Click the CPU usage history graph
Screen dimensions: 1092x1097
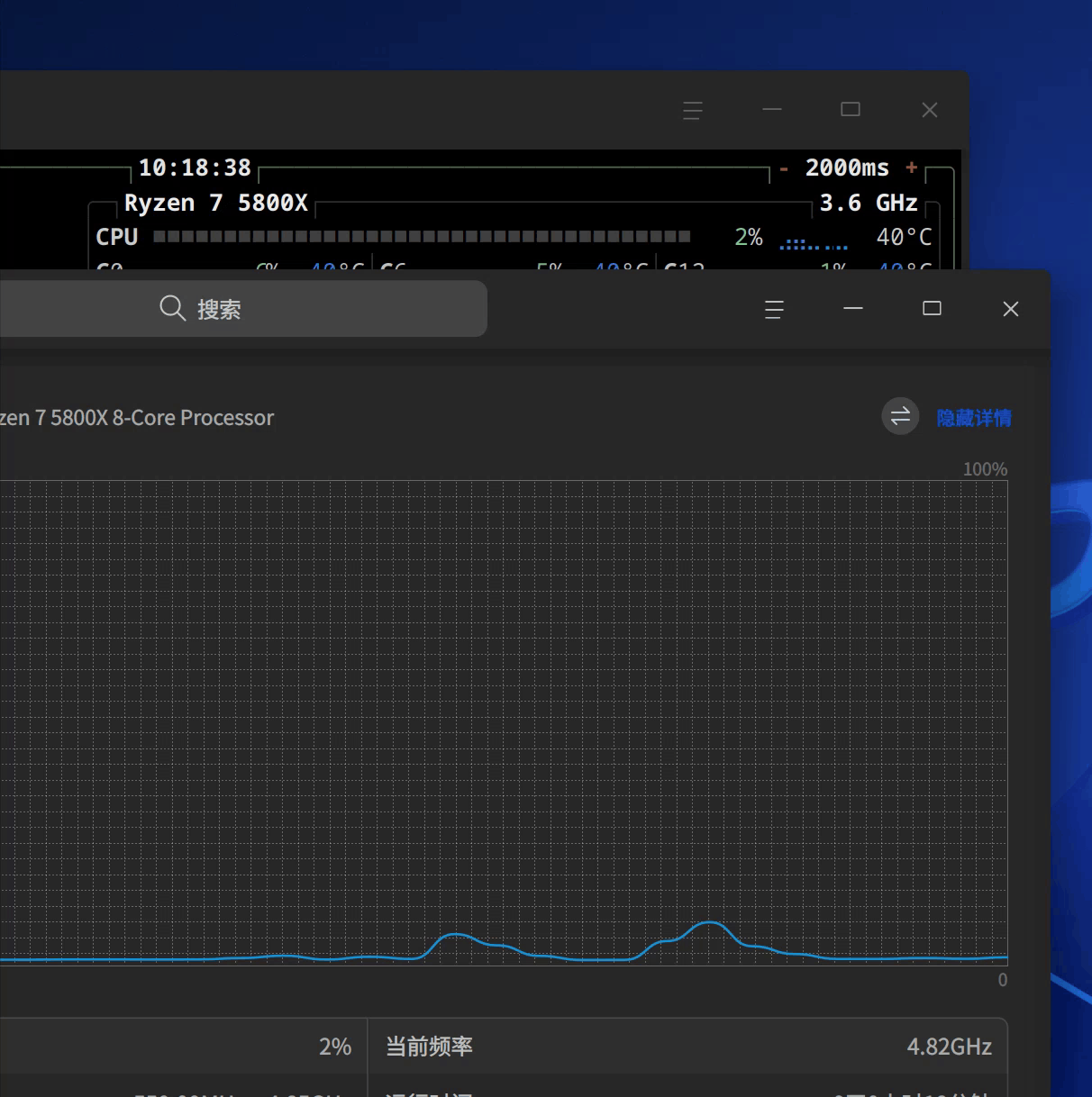click(x=504, y=722)
